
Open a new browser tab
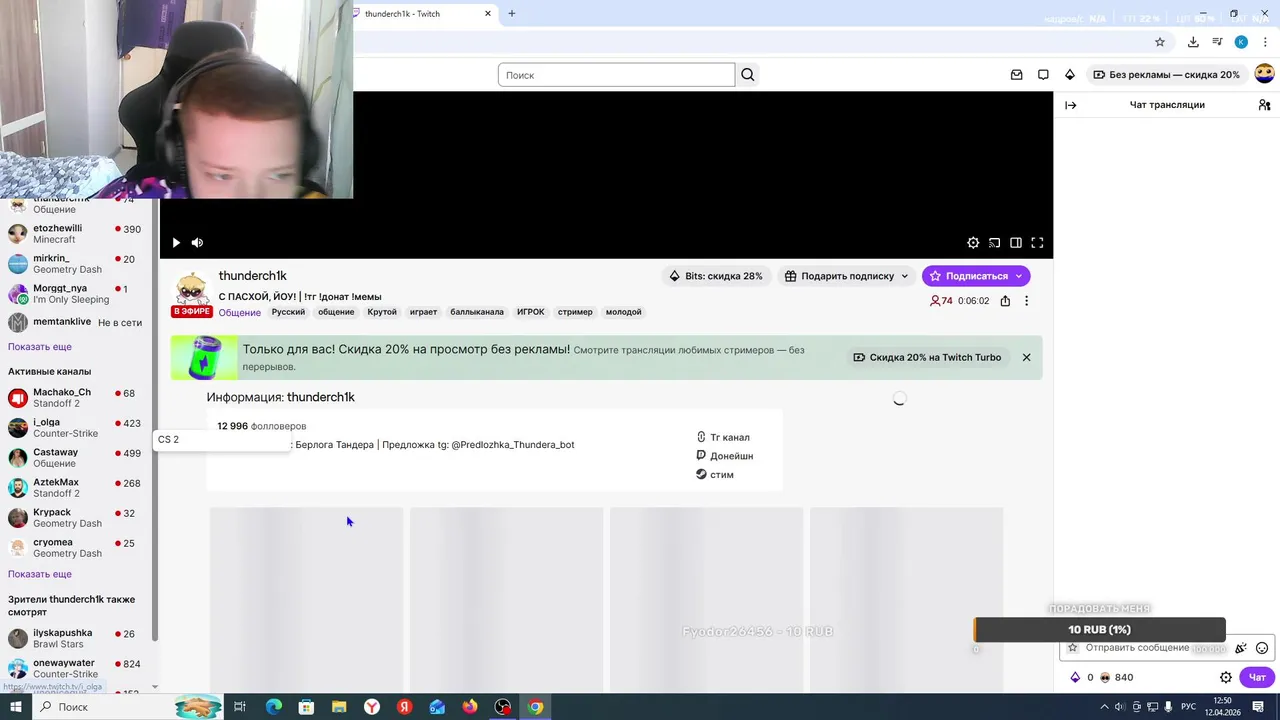[511, 13]
